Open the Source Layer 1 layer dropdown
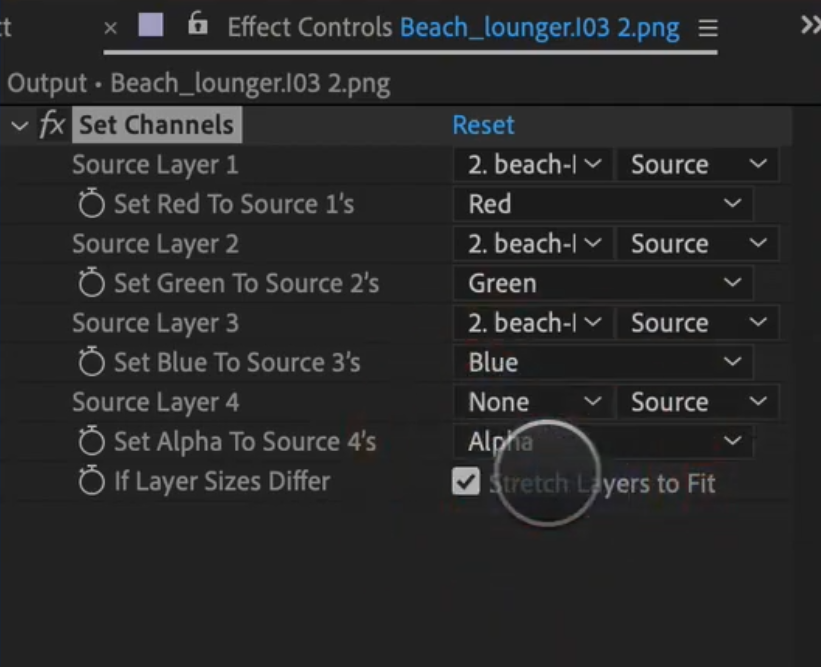 (533, 165)
